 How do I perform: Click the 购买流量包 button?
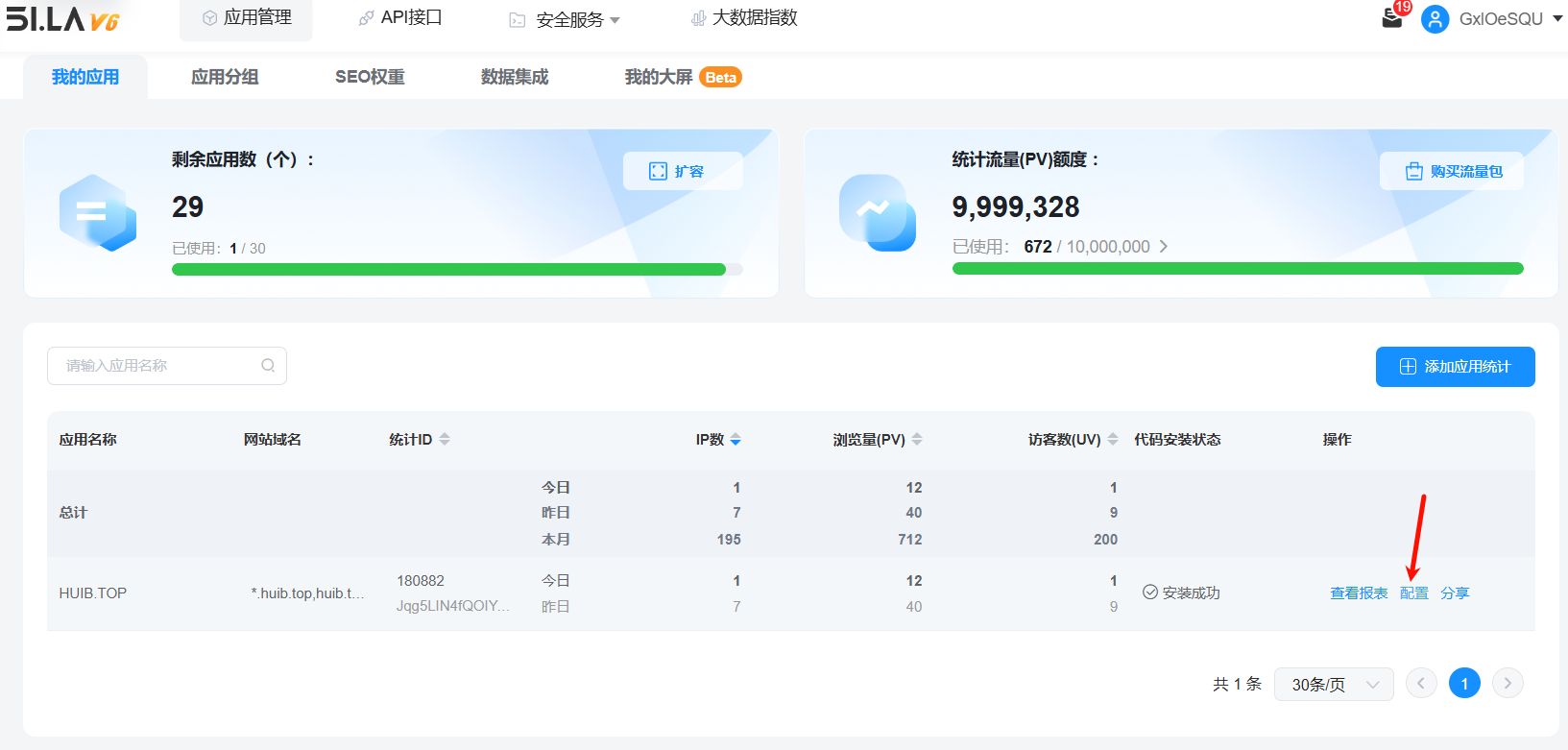pos(1453,171)
